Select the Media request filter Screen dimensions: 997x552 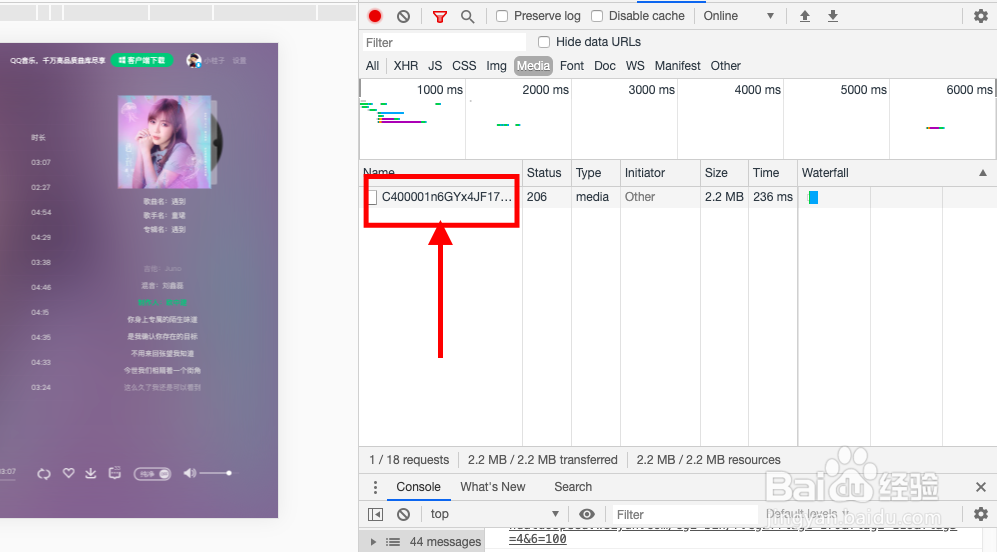pos(533,66)
